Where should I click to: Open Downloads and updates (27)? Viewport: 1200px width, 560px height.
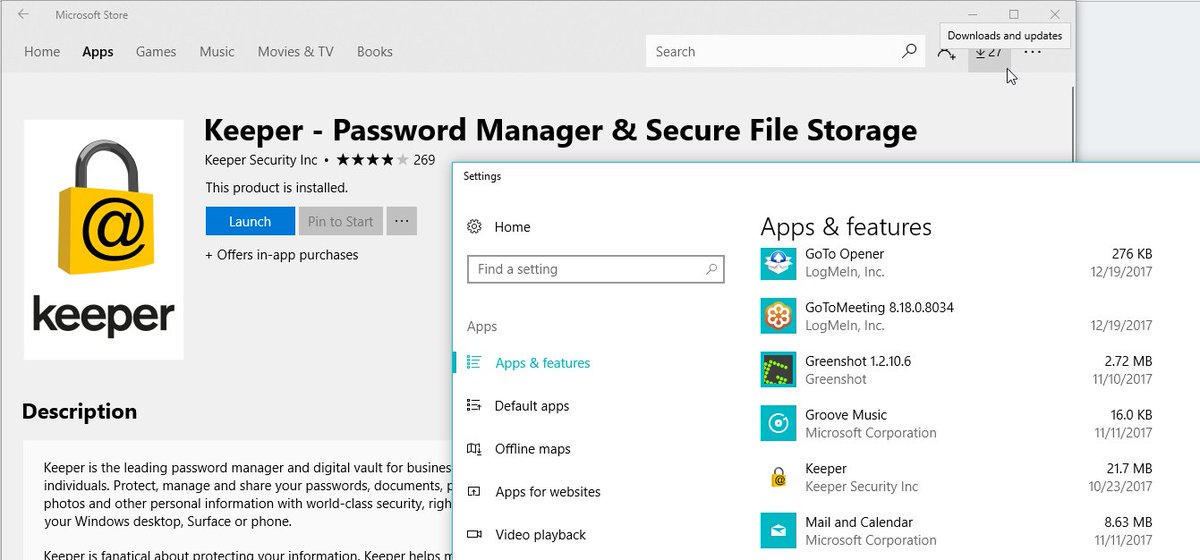point(989,52)
